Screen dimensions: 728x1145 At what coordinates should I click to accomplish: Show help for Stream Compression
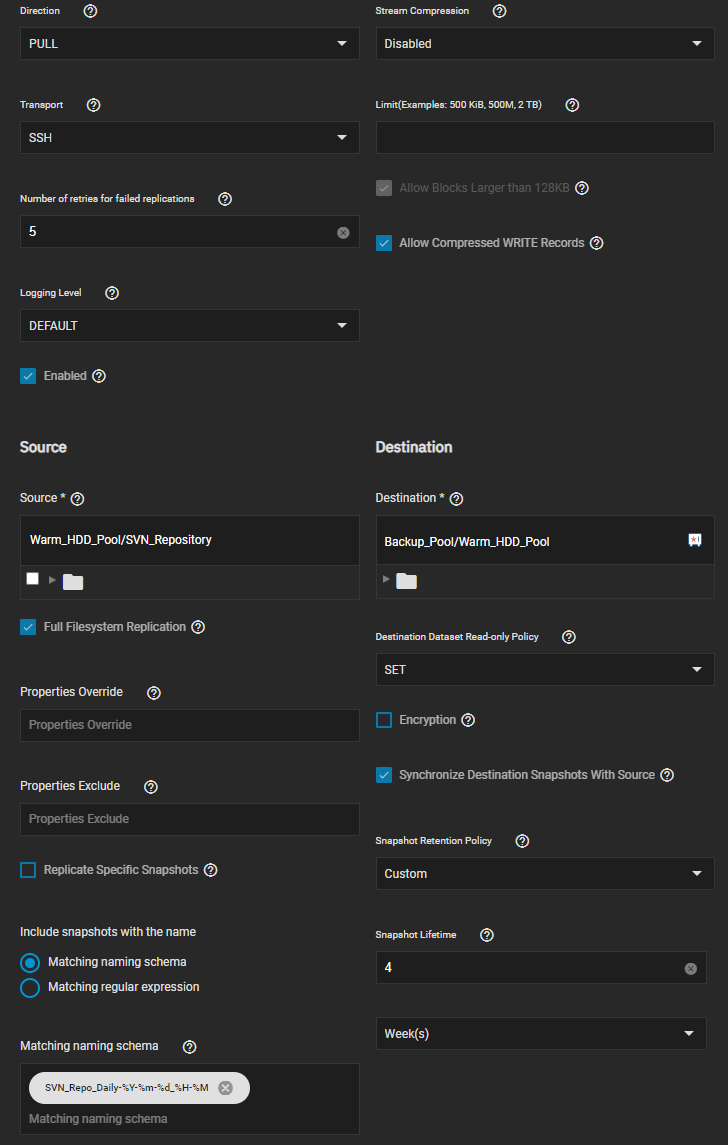(x=500, y=11)
